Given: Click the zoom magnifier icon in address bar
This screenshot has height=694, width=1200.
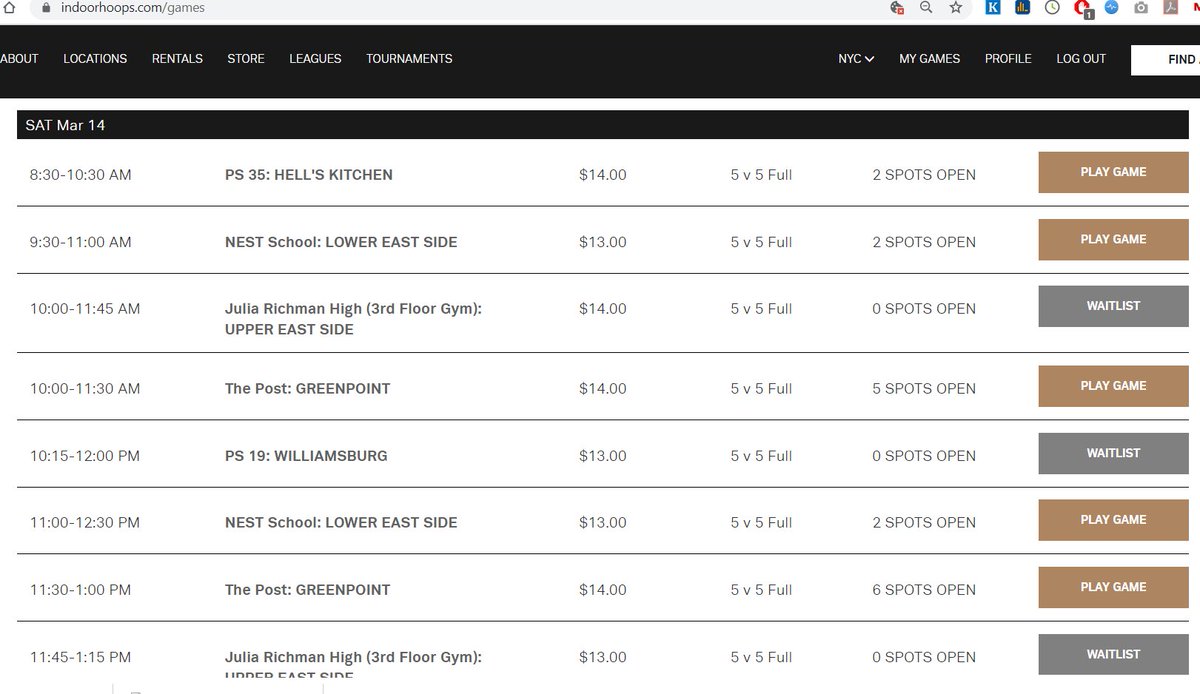Looking at the screenshot, I should (x=926, y=7).
